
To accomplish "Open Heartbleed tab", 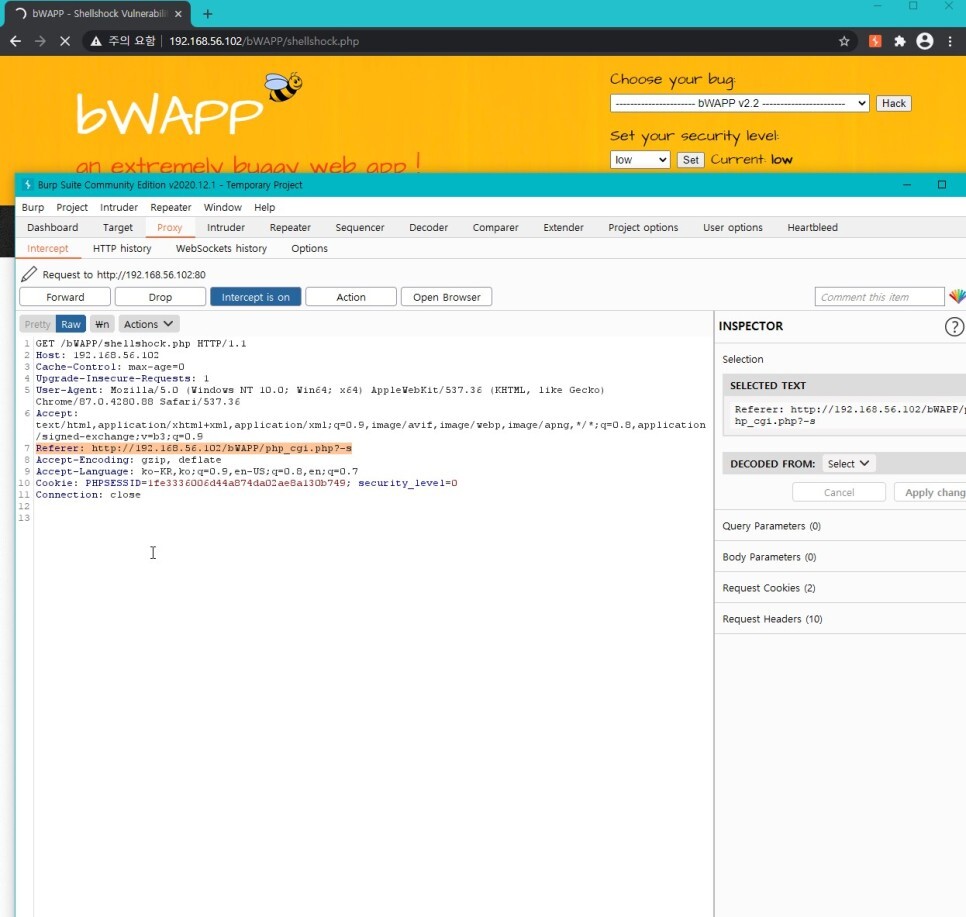I will [812, 227].
